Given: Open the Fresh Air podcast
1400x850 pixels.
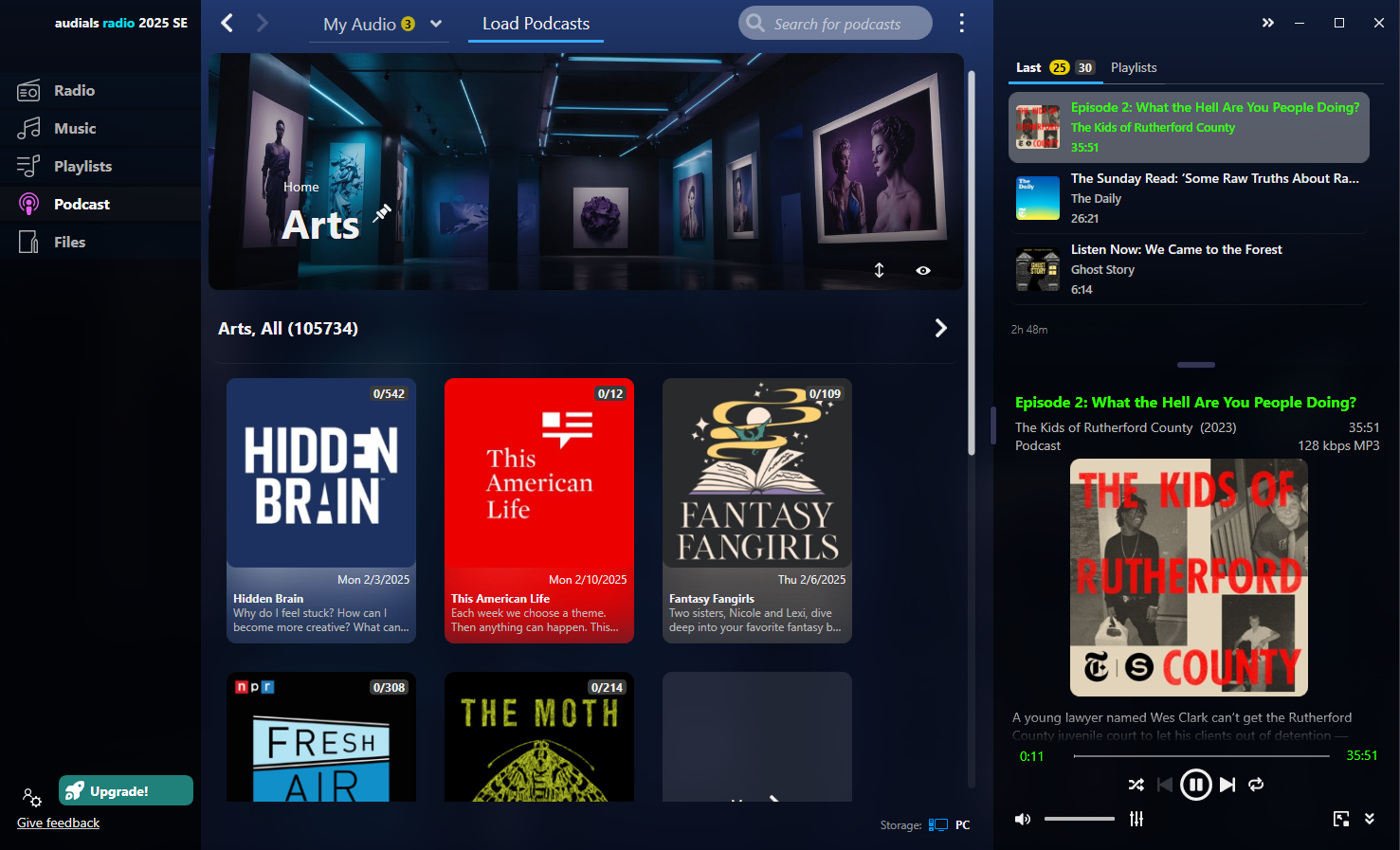Looking at the screenshot, I should tap(321, 737).
